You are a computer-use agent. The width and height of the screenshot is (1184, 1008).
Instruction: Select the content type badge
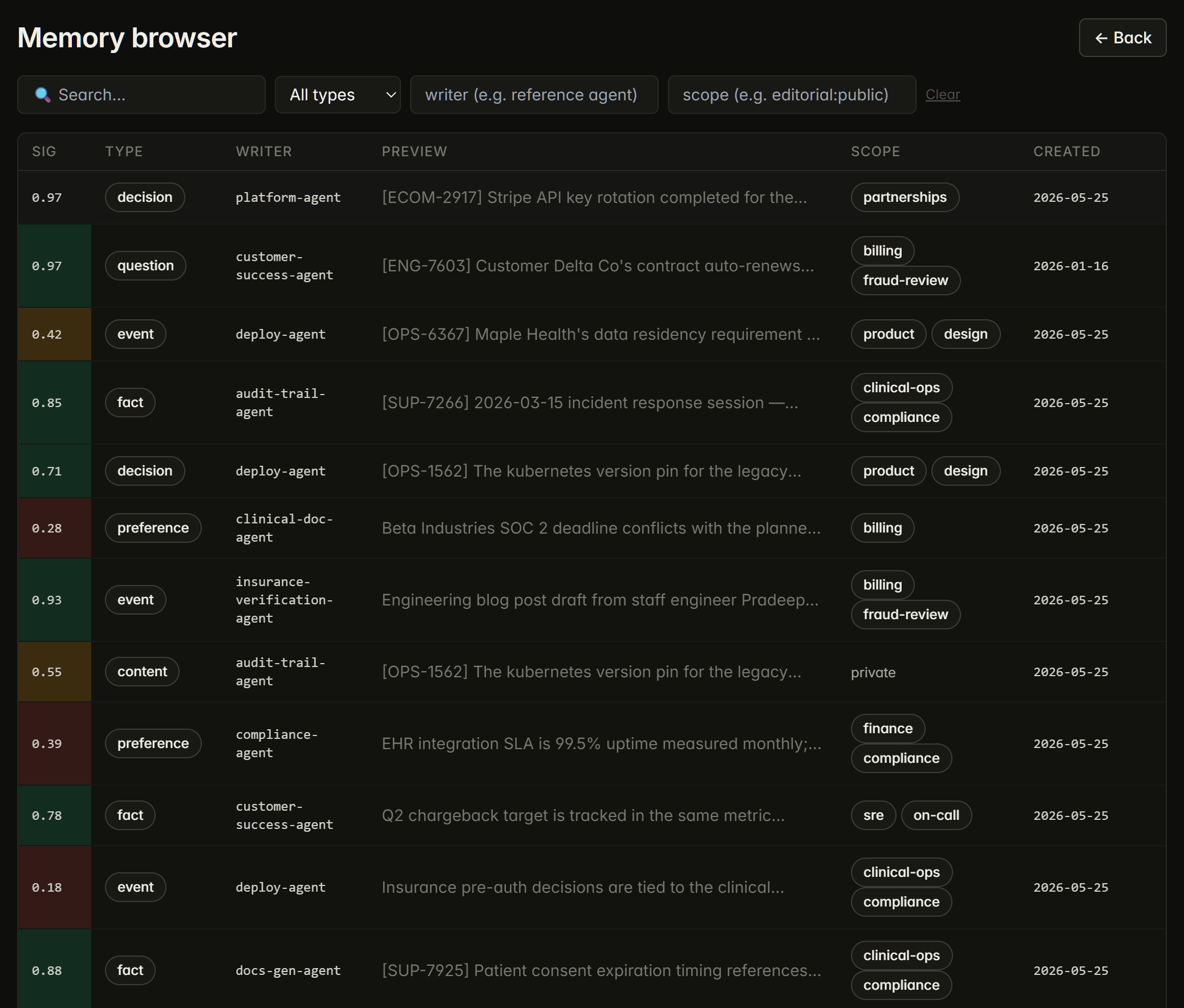tap(141, 672)
